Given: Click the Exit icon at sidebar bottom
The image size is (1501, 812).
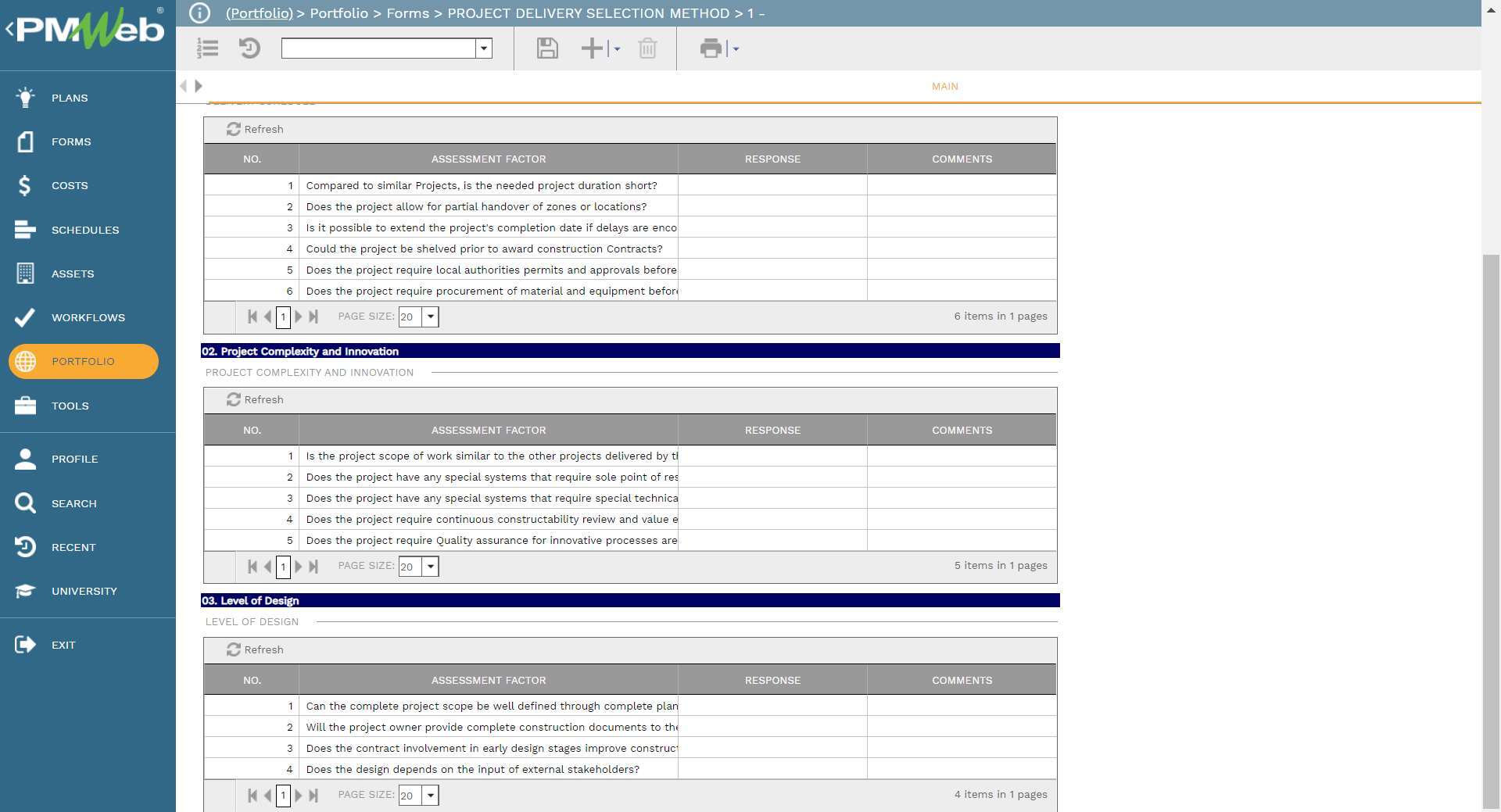Looking at the screenshot, I should click(24, 645).
